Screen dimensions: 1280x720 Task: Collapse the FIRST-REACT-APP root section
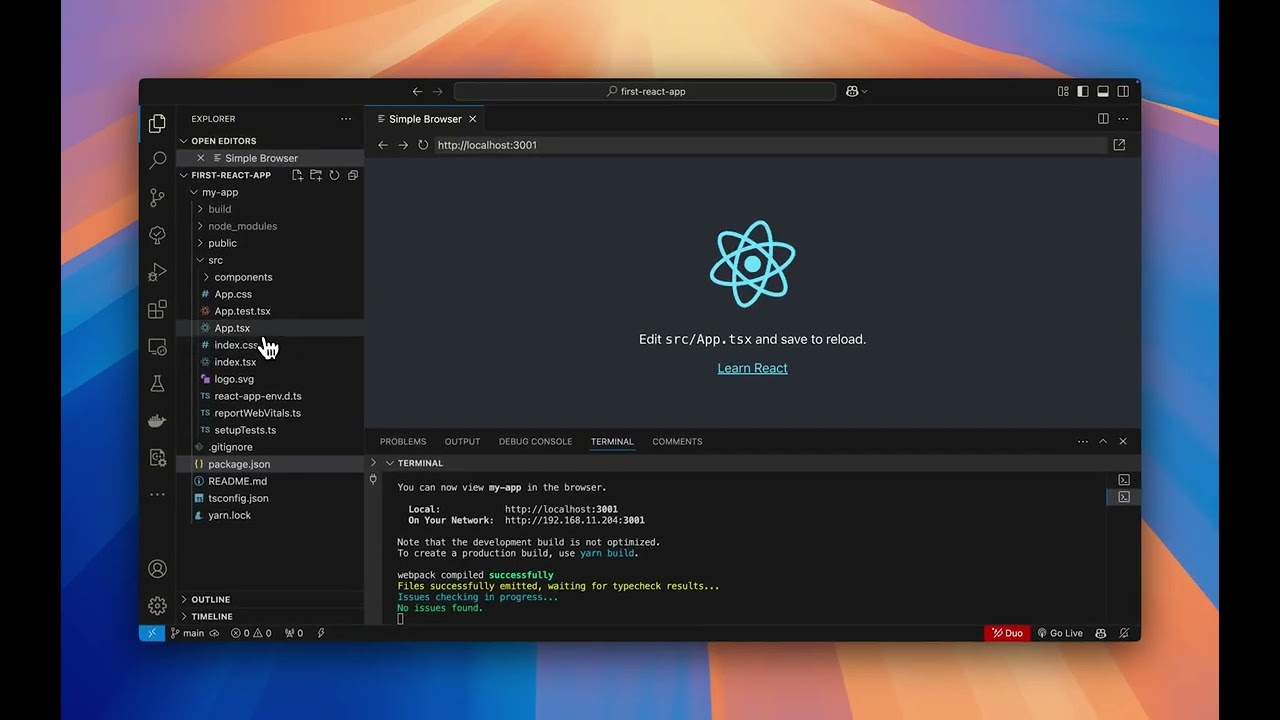pyautogui.click(x=184, y=175)
